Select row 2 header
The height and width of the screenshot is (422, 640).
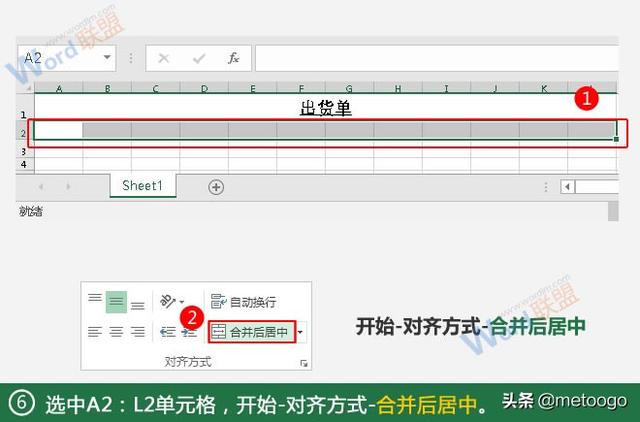(x=24, y=133)
